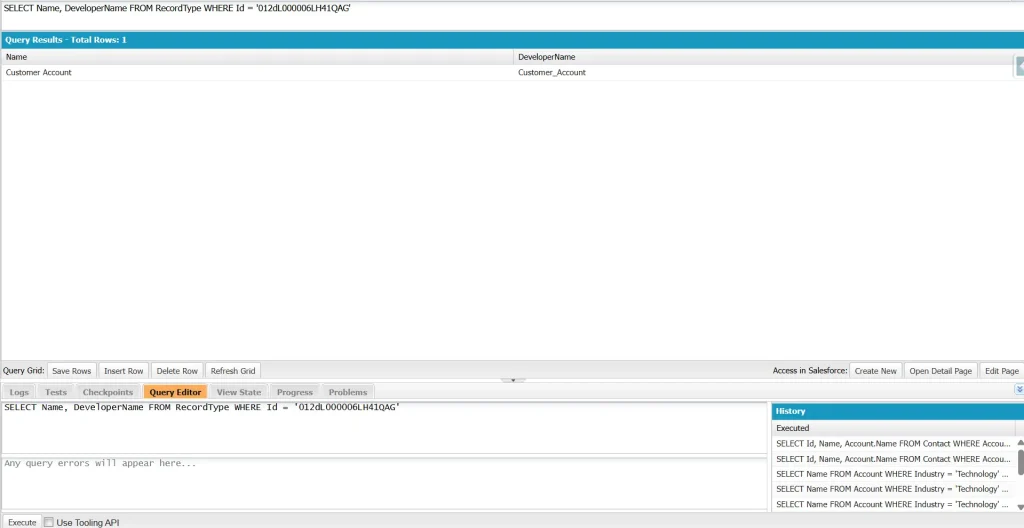Screen dimensions: 1024x528
Task: Select the 'Customer Account' Name cell
Action: tap(257, 73)
